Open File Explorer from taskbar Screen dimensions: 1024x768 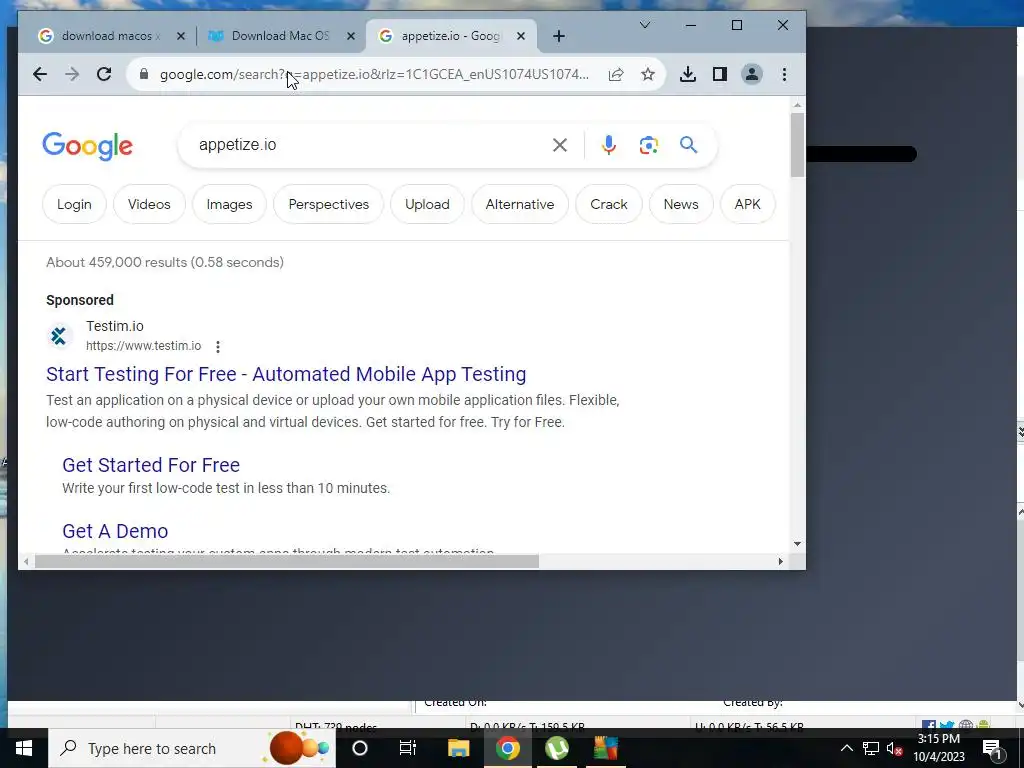pyautogui.click(x=458, y=748)
